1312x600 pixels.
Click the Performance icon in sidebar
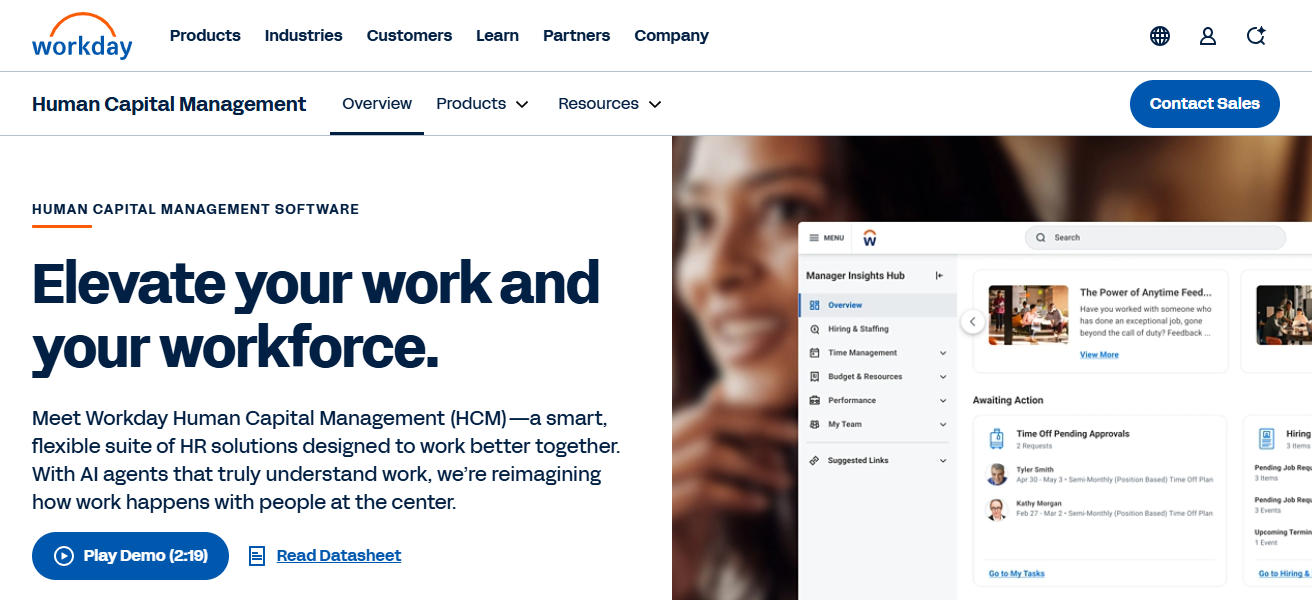[815, 401]
